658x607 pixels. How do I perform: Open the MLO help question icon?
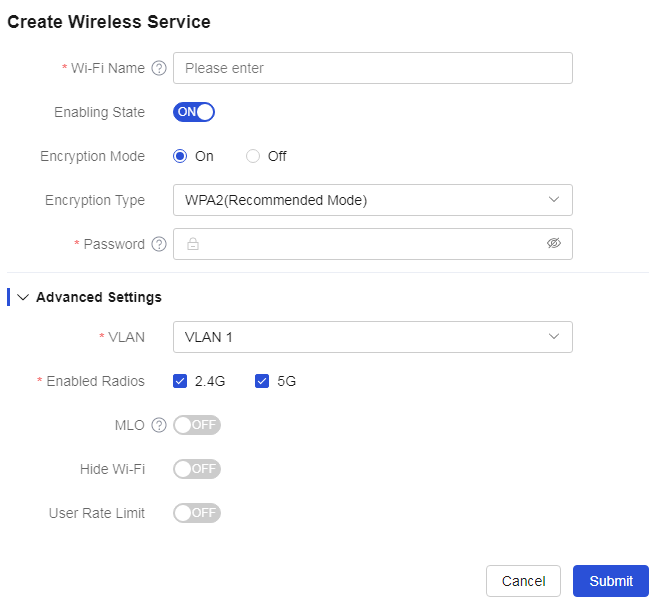click(x=159, y=425)
